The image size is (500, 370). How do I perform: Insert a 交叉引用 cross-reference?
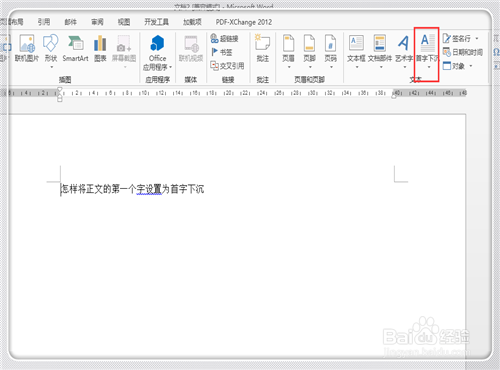[227, 66]
